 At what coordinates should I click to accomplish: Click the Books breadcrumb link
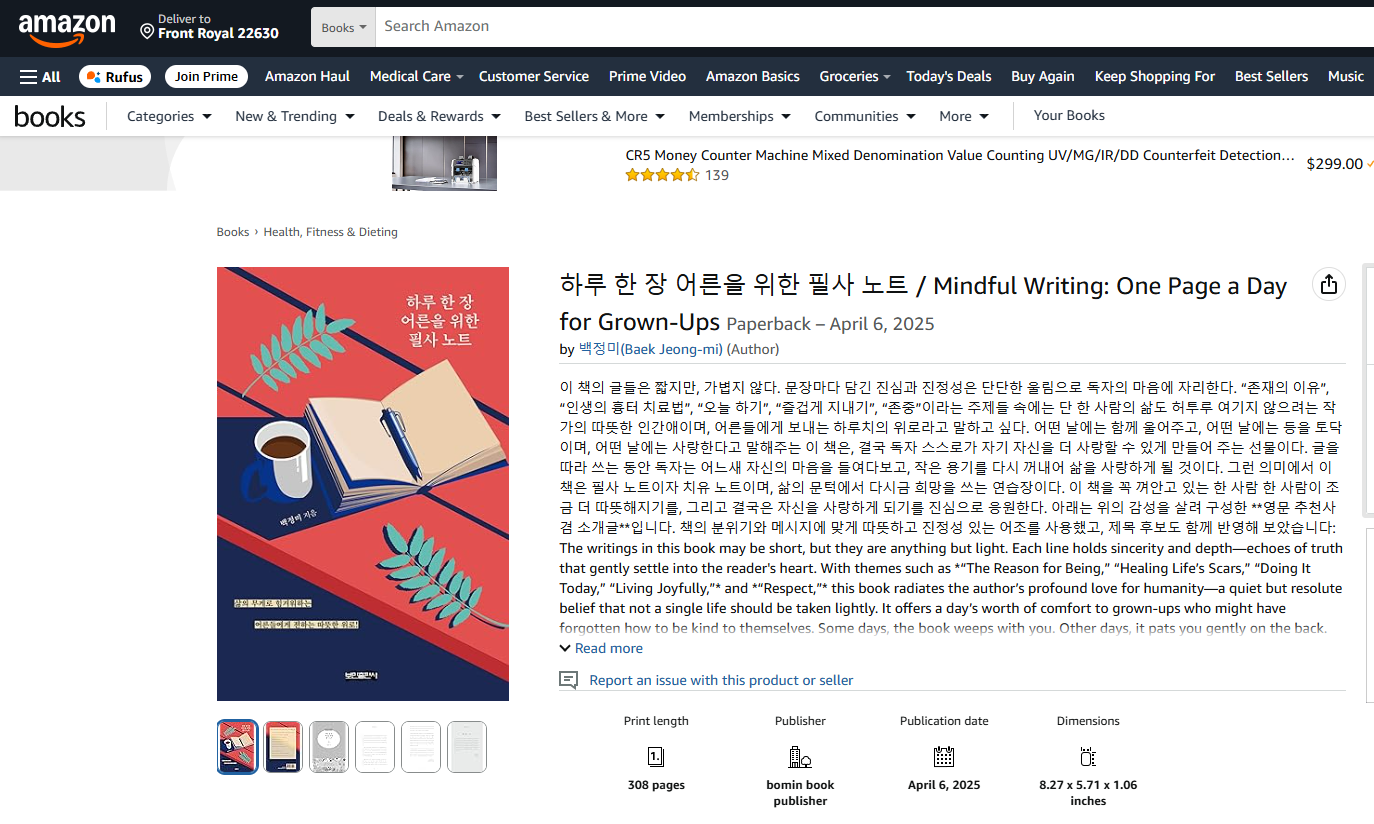tap(233, 232)
